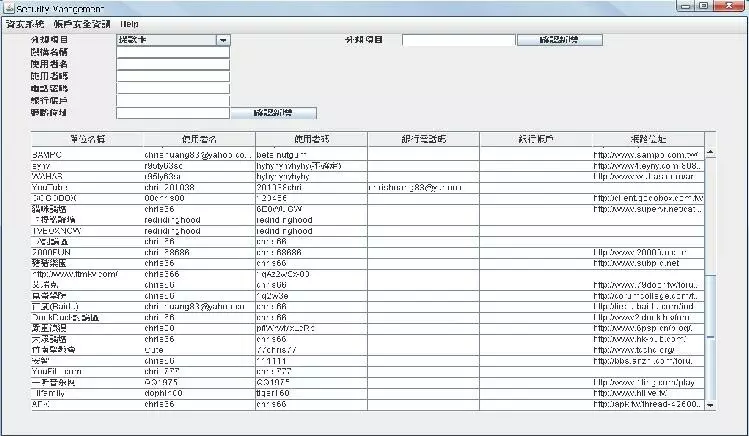This screenshot has width=749, height=436.
Task: Click the 77chris77 password cell
Action: [311, 350]
